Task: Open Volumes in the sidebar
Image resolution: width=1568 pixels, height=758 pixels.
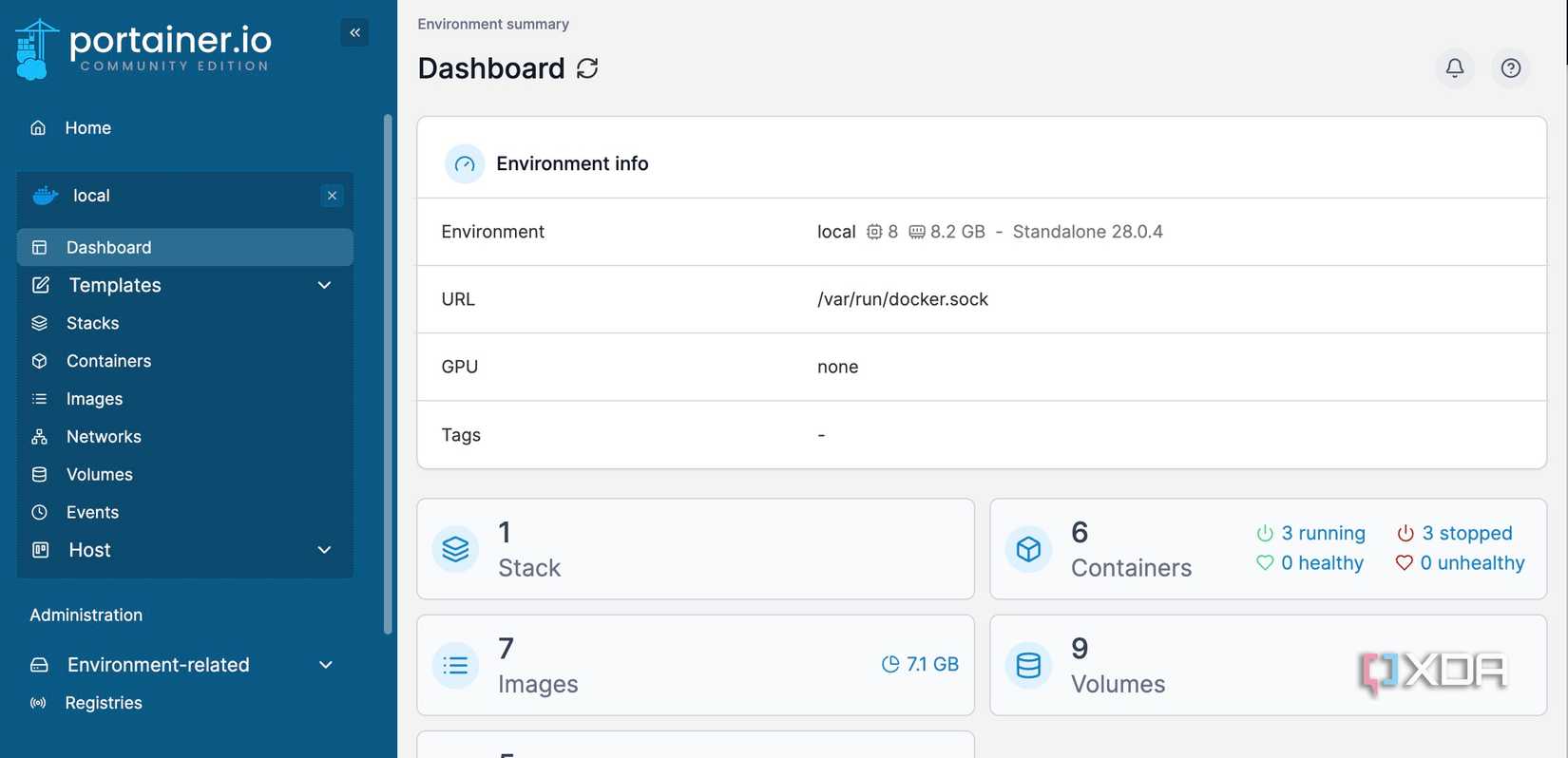Action: click(185, 474)
